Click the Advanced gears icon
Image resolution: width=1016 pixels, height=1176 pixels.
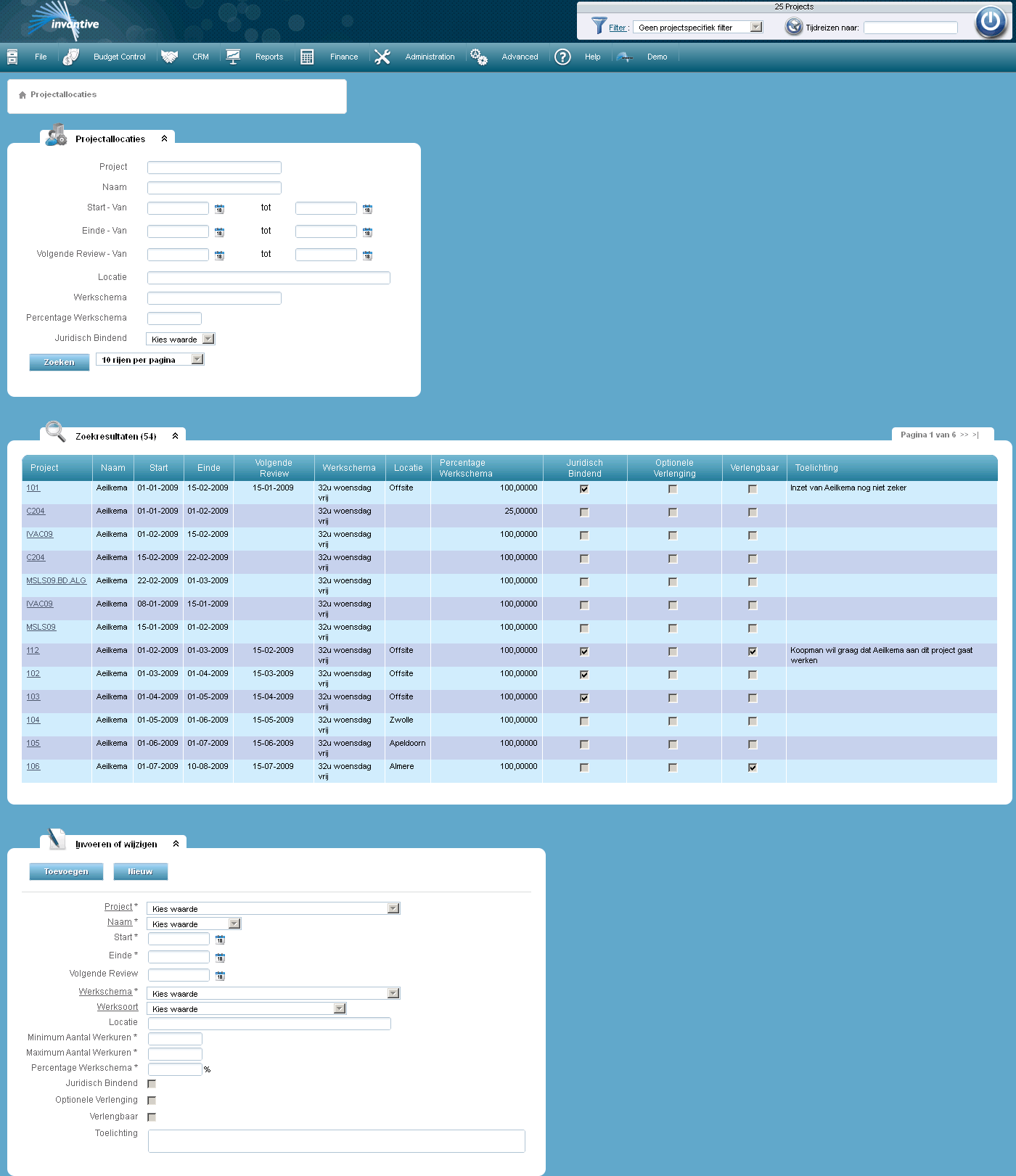click(479, 57)
